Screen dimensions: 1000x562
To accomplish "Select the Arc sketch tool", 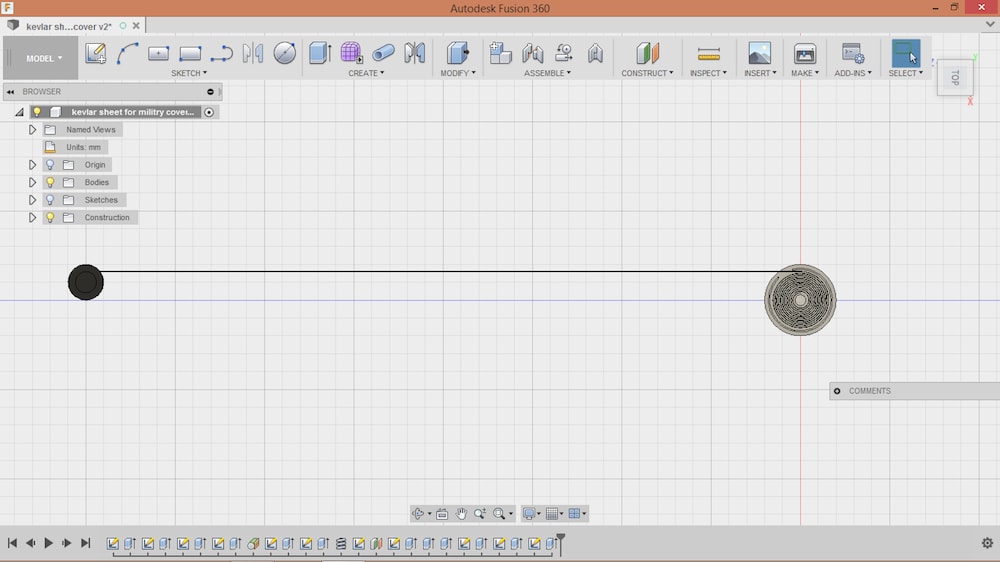I will coord(127,53).
